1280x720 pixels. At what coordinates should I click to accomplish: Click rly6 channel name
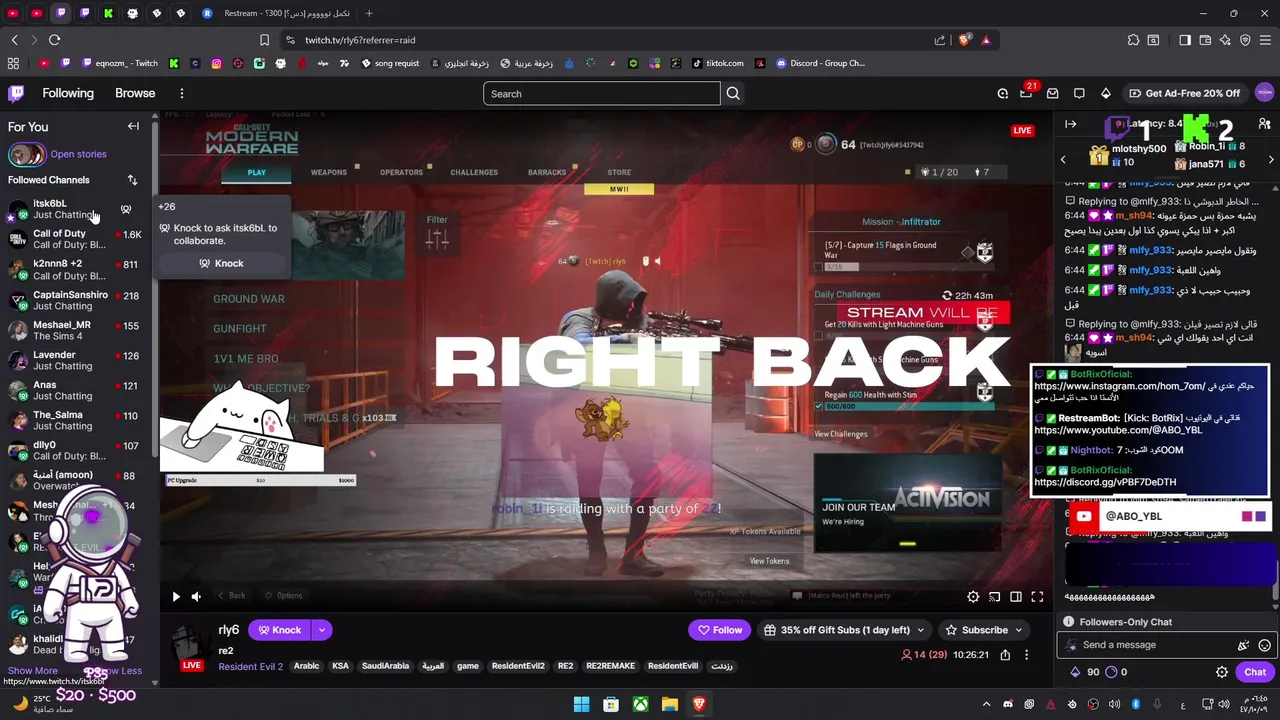229,630
